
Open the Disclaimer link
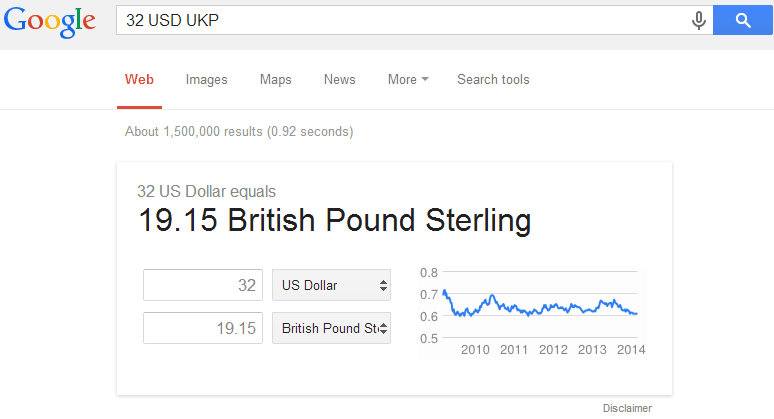tap(627, 408)
